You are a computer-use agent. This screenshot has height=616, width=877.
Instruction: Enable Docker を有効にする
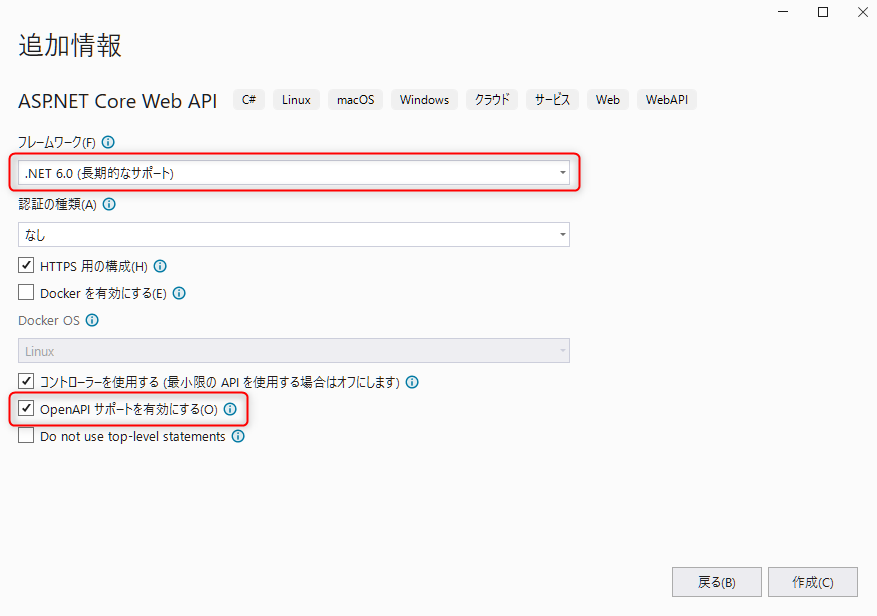pyautogui.click(x=25, y=293)
